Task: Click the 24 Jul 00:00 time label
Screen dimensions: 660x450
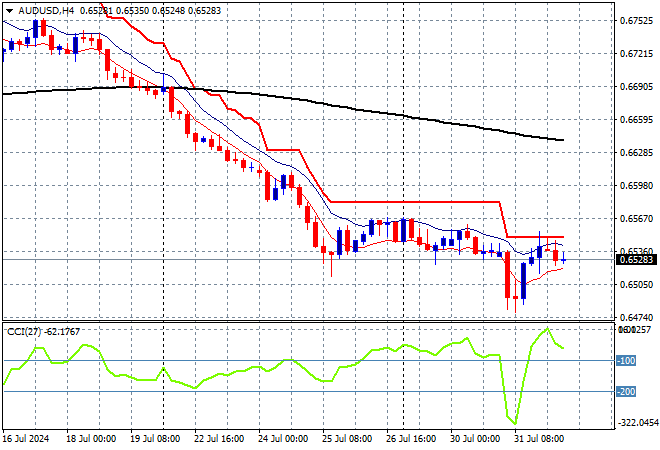Action: point(283,439)
